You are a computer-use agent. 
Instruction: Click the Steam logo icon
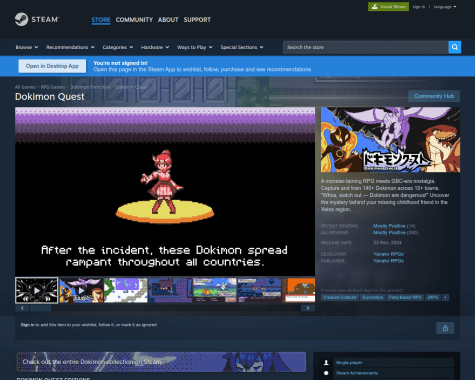pos(21,19)
